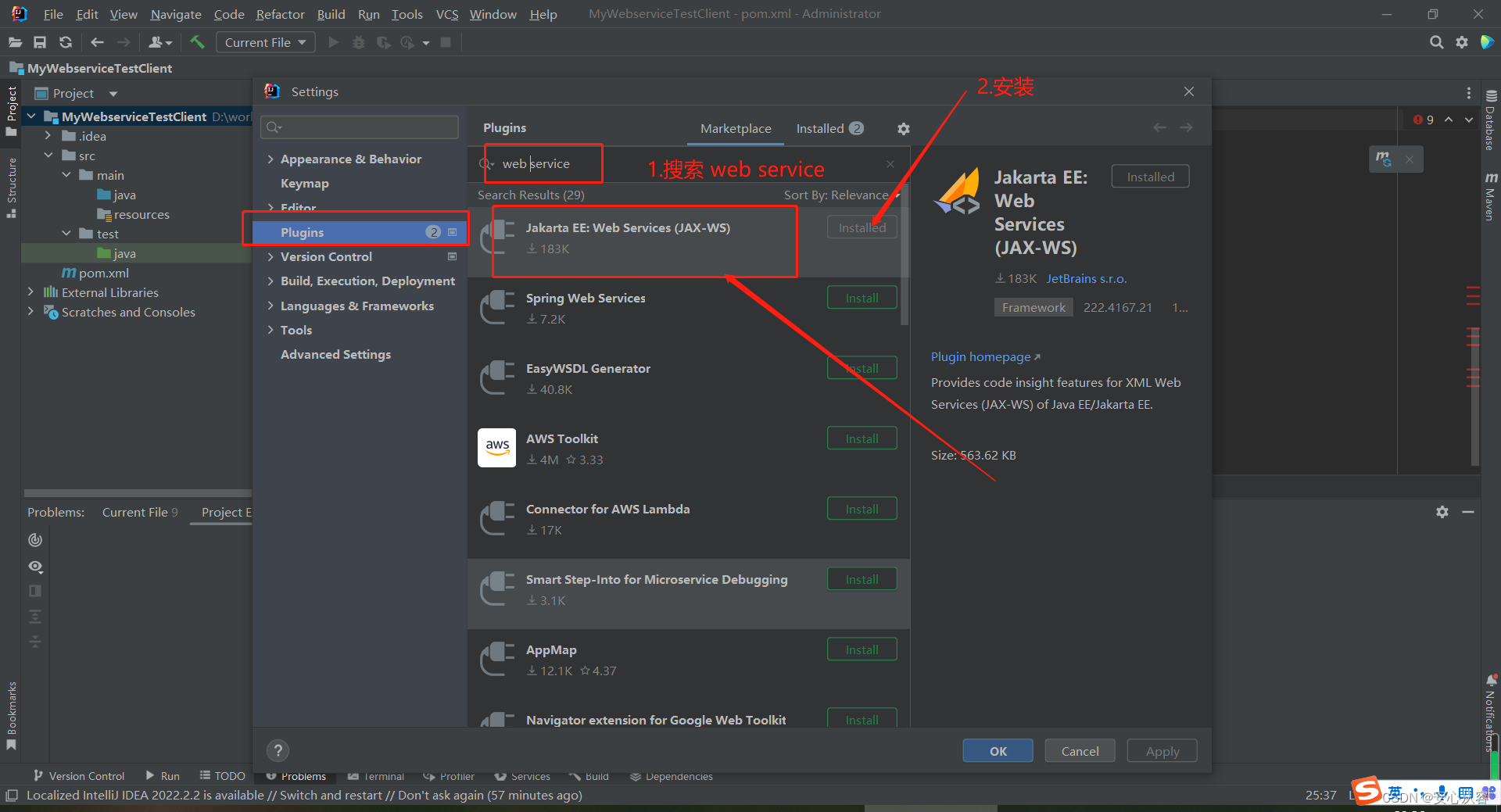This screenshot has height=812, width=1501.
Task: Open the Current File run configuration dropdown
Action: click(265, 42)
